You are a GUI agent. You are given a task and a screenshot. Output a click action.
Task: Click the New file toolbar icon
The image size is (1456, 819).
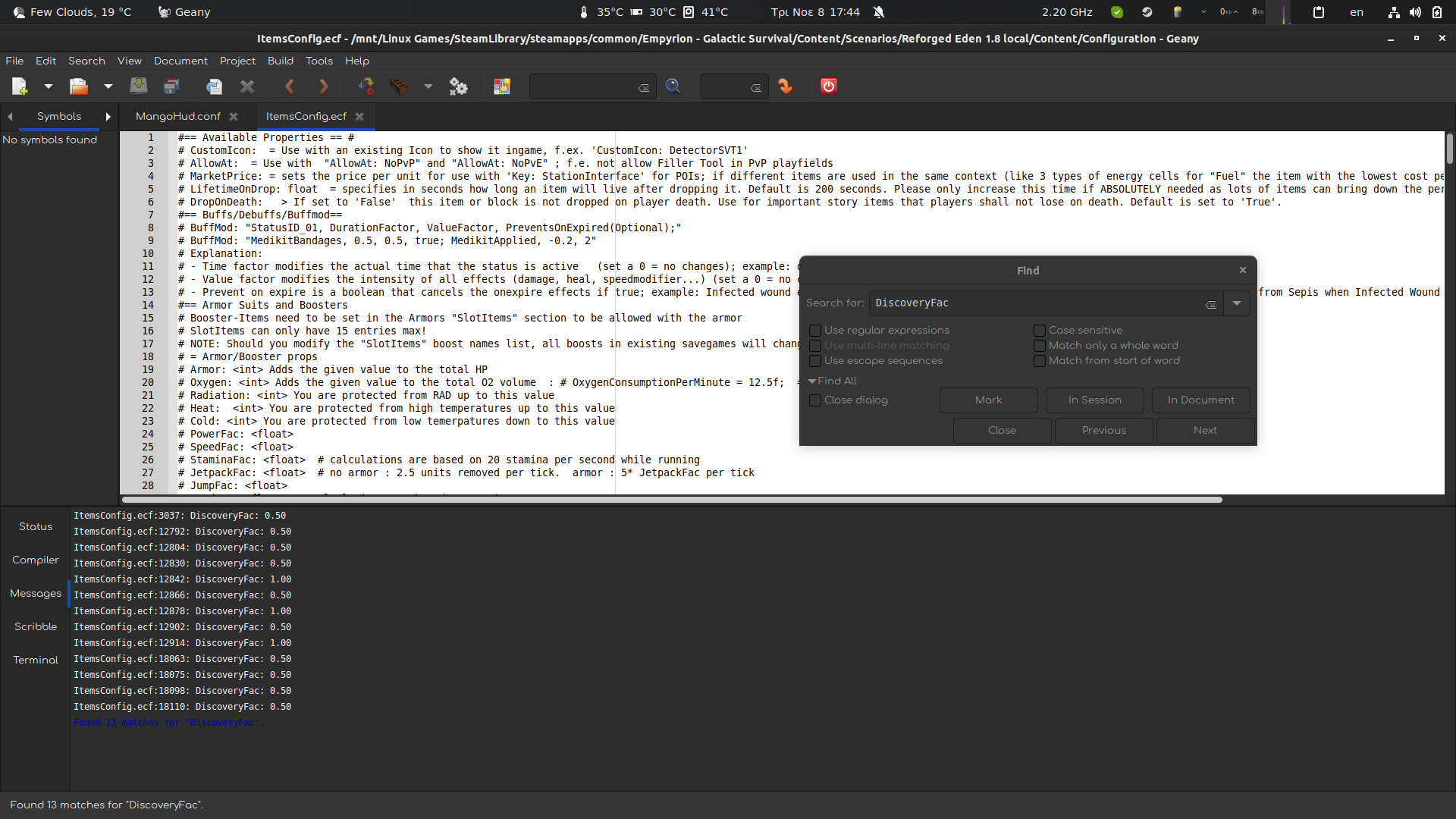(20, 86)
